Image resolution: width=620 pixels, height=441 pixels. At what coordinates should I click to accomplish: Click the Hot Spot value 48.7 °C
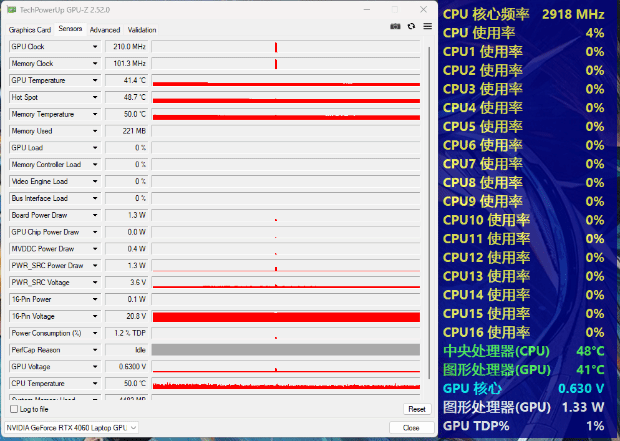(127, 97)
